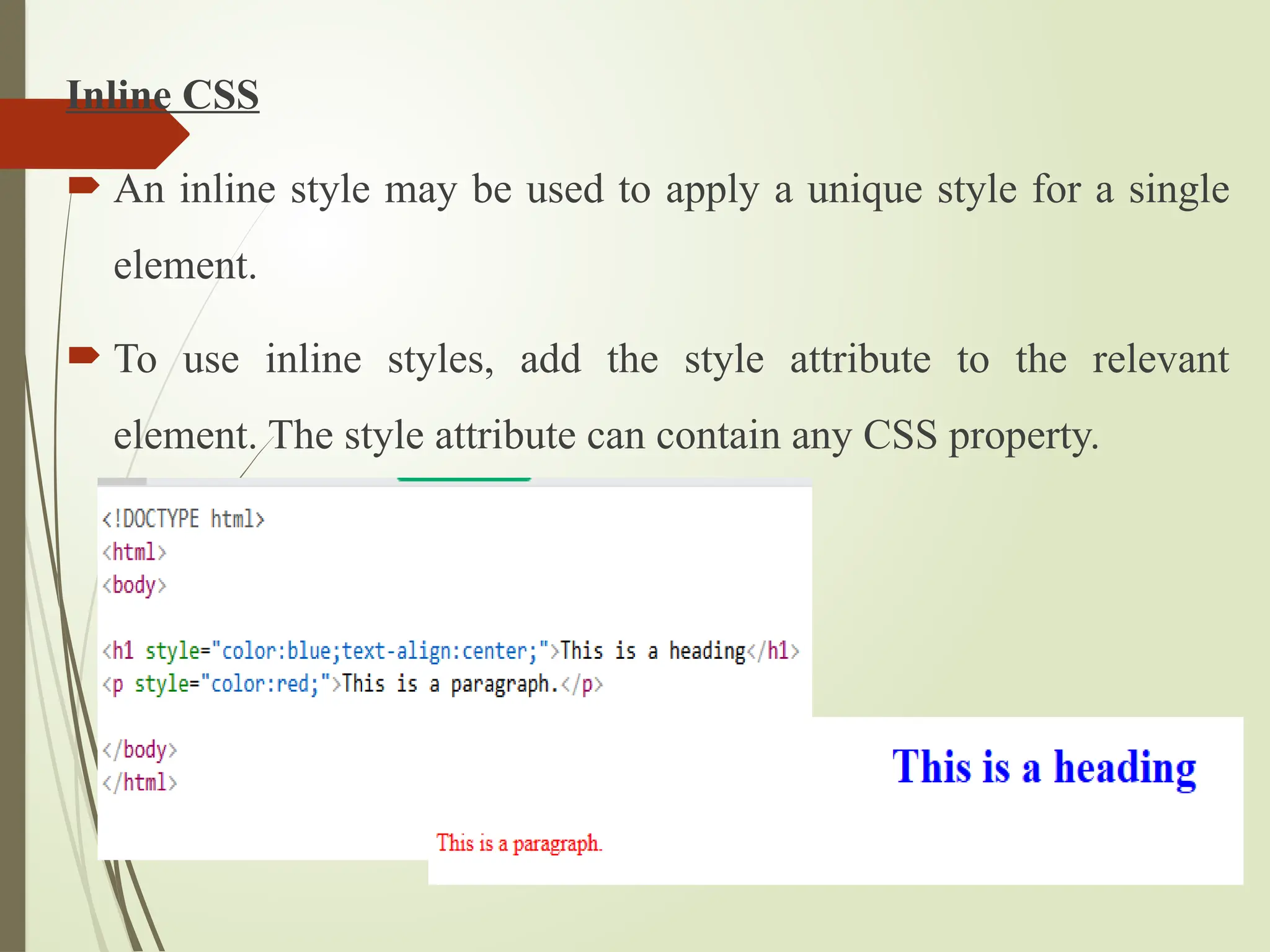Click the blue rendered 'This is a heading' output
Image resolution: width=1270 pixels, height=952 pixels.
[x=1044, y=768]
